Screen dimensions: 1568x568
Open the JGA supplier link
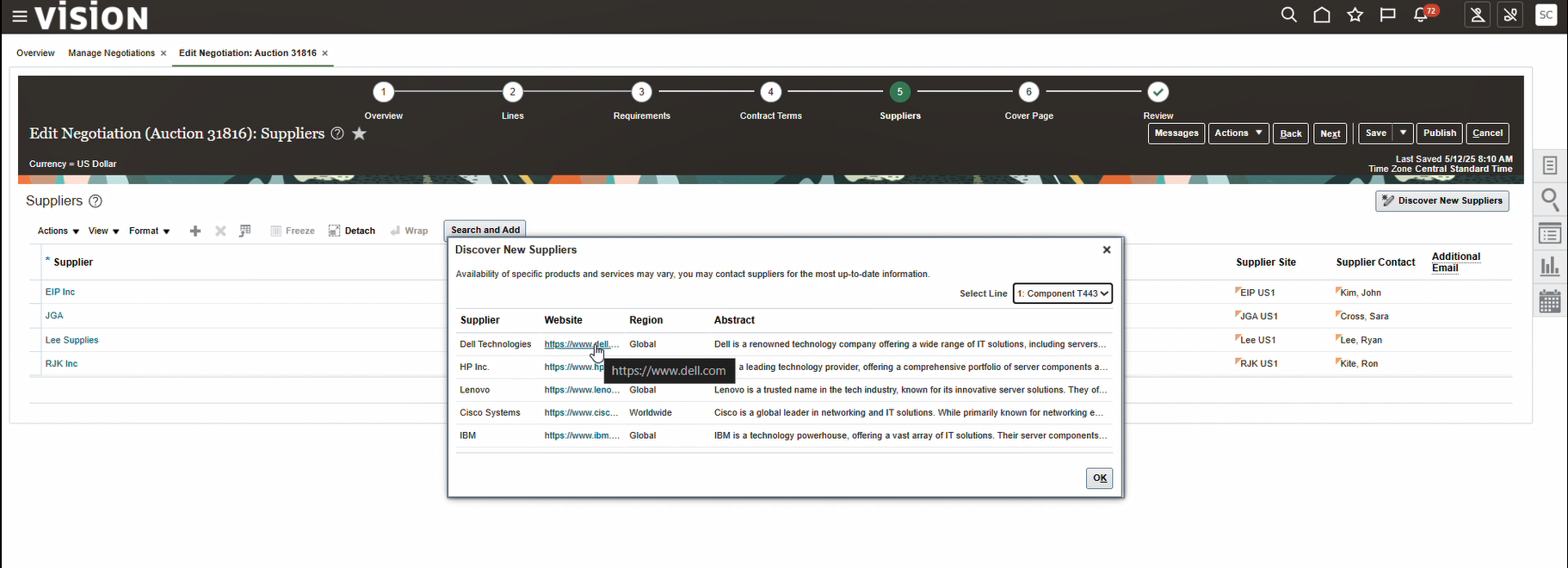54,316
